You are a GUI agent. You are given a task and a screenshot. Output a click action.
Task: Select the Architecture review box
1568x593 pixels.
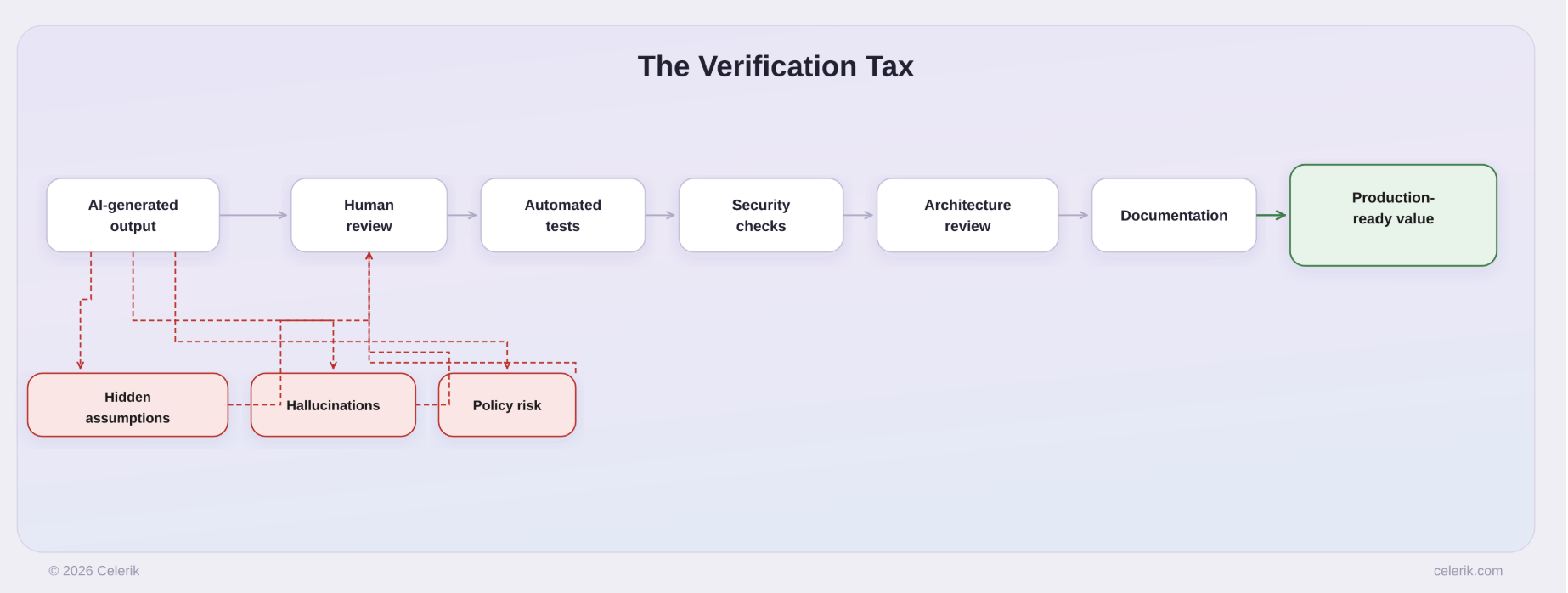[x=967, y=215]
